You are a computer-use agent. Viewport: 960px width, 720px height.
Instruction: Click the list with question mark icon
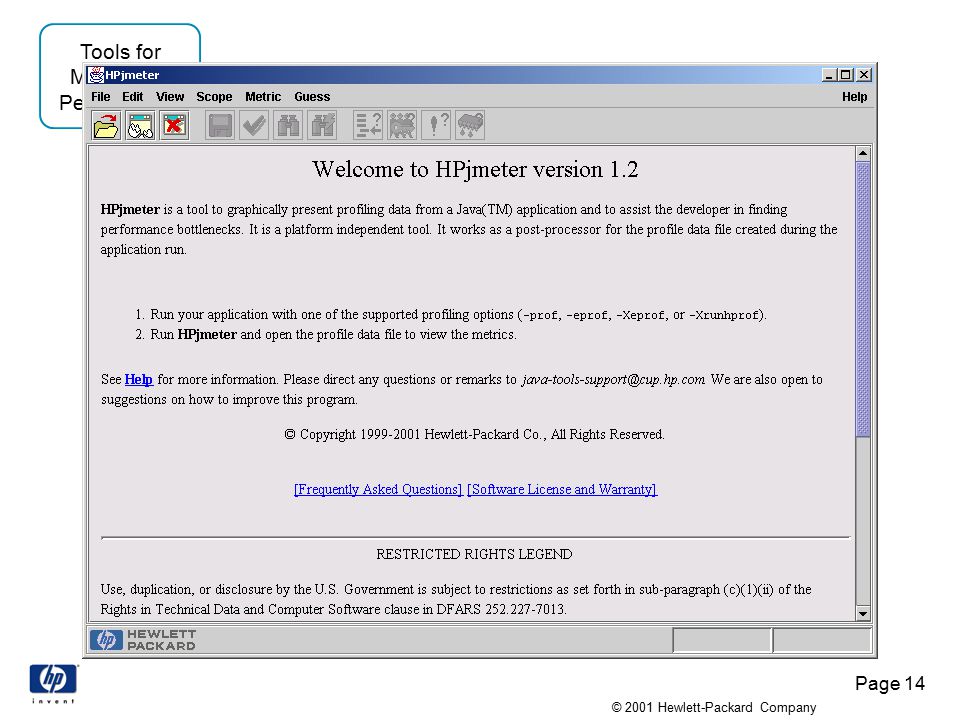click(x=368, y=126)
